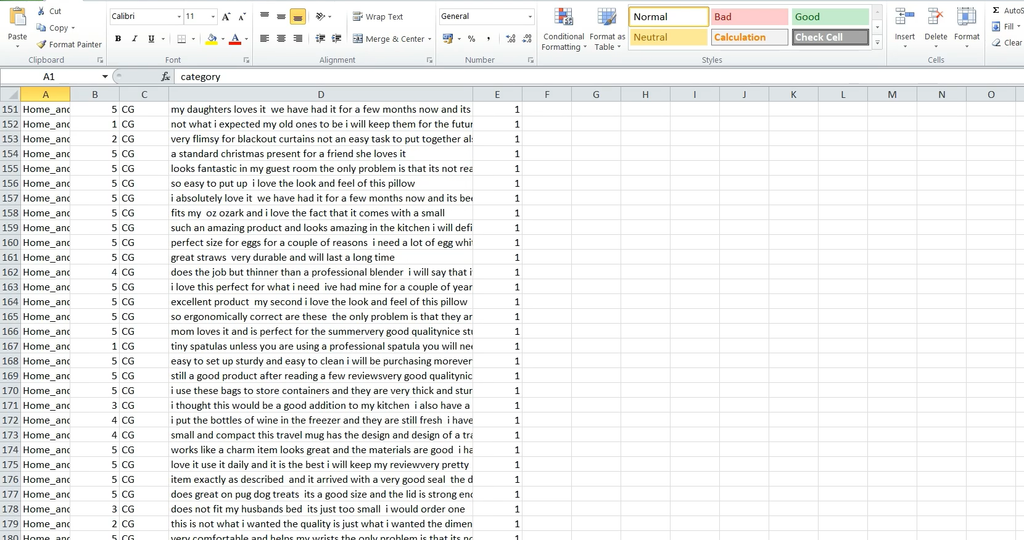Apply the Check Cell style

point(831,37)
